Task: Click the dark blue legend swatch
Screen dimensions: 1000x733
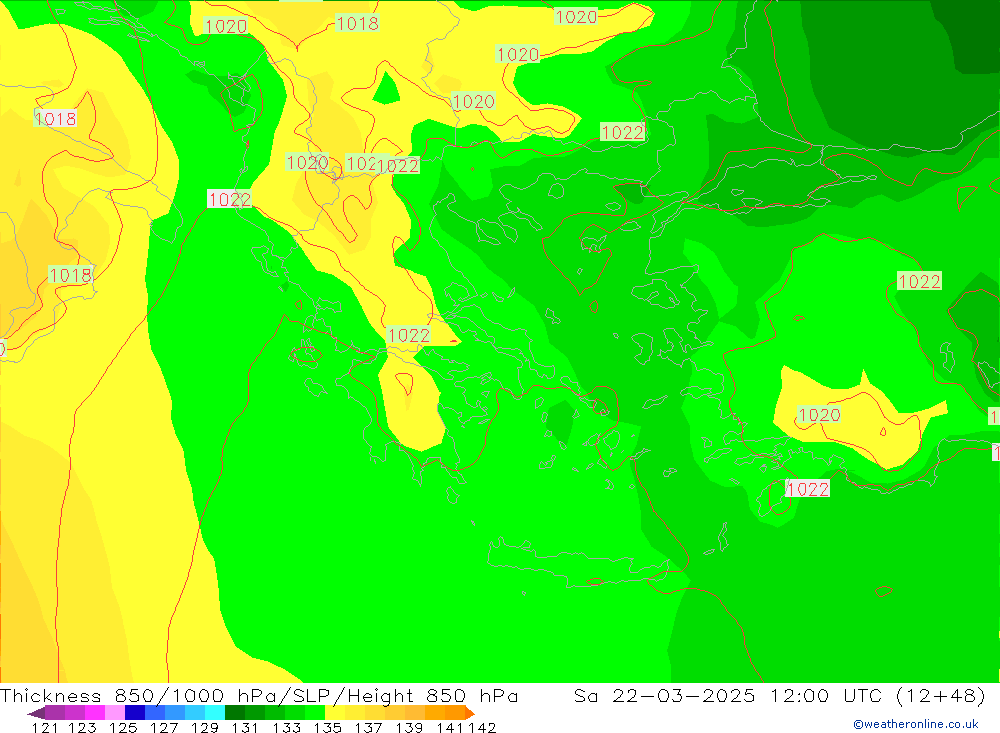Action: 135,713
